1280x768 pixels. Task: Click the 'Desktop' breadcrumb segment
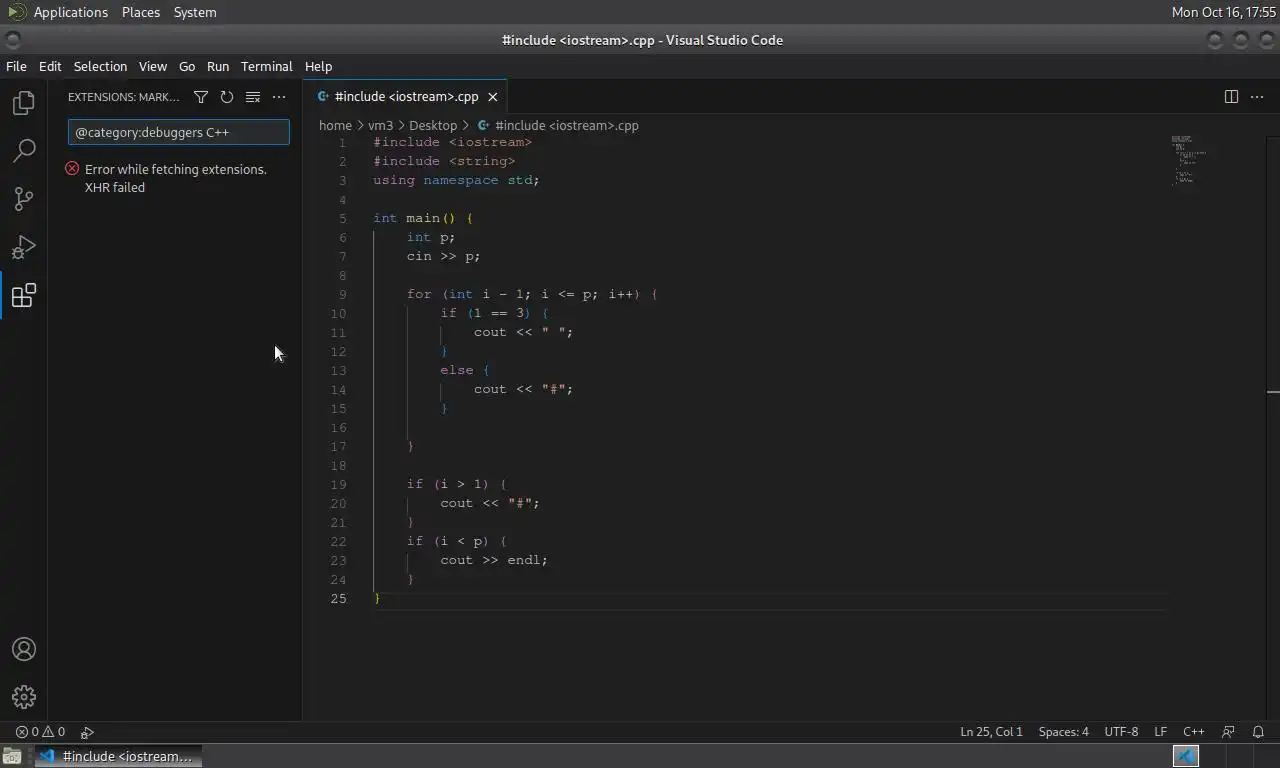point(433,125)
